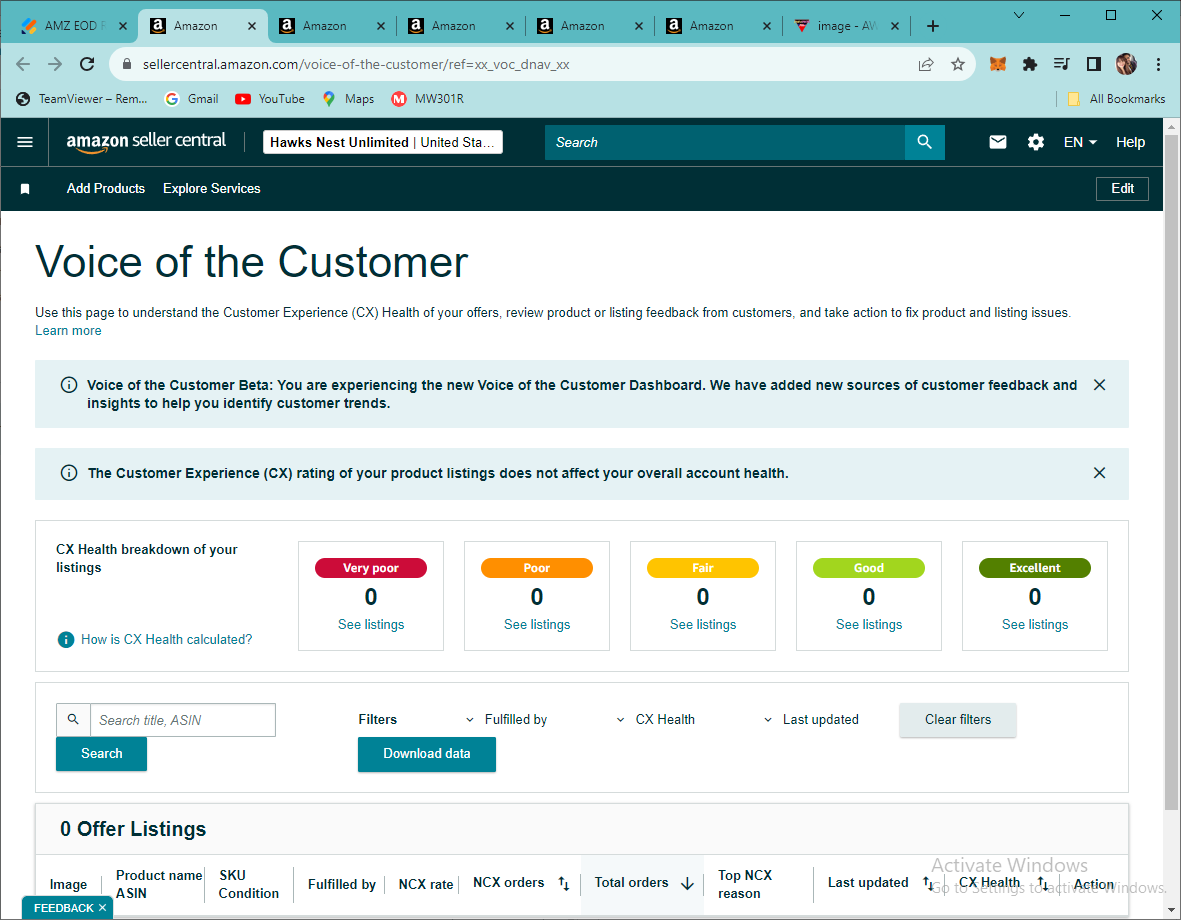This screenshot has width=1181, height=920.
Task: Click the Download data button
Action: [x=426, y=753]
